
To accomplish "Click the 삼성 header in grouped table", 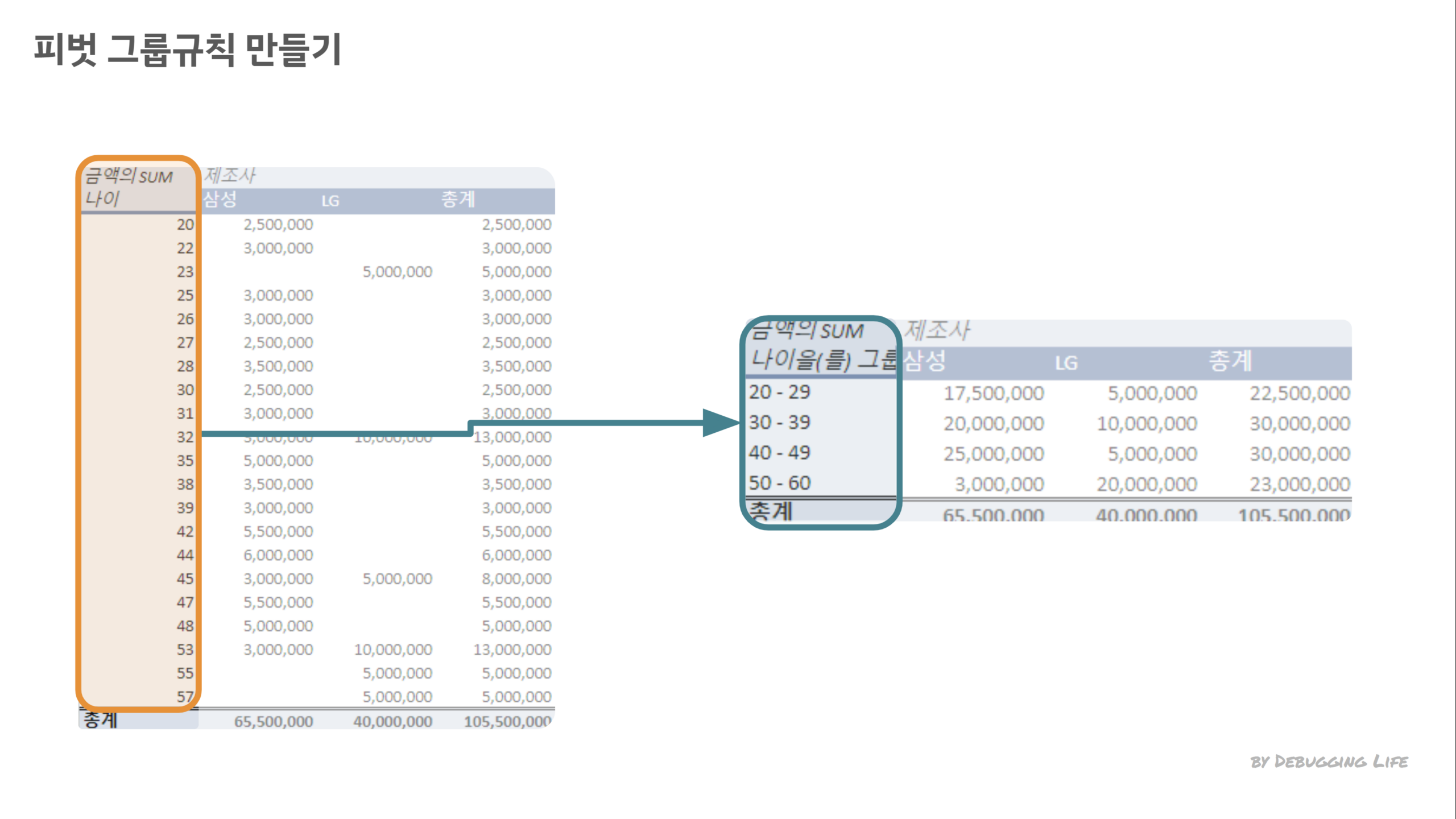I will tap(924, 361).
